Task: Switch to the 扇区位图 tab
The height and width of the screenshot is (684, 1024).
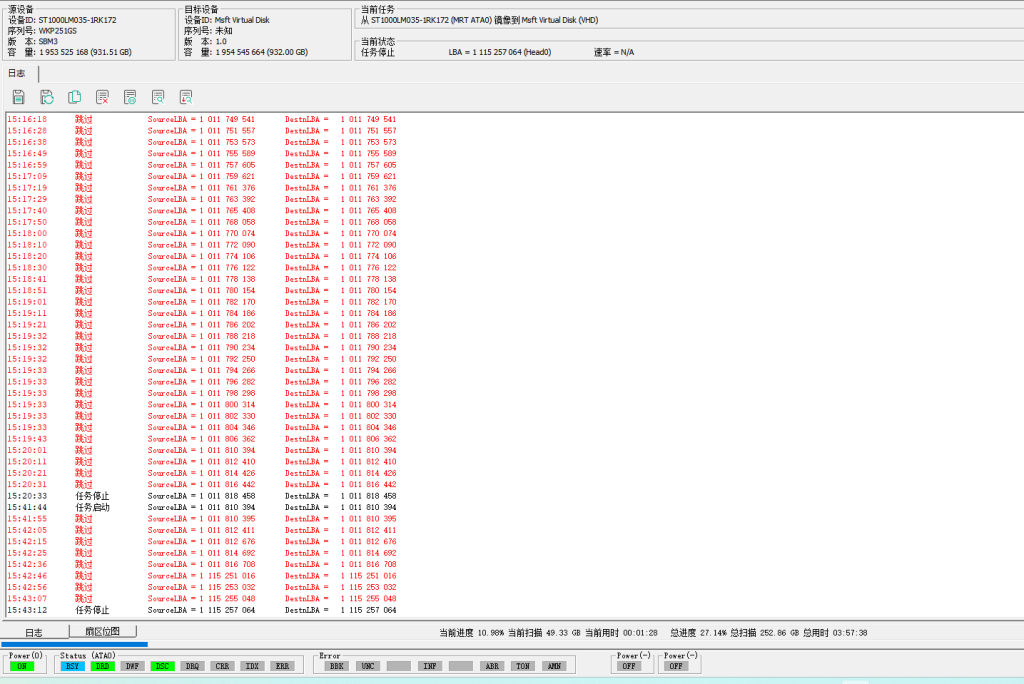Action: pyautogui.click(x=102, y=632)
